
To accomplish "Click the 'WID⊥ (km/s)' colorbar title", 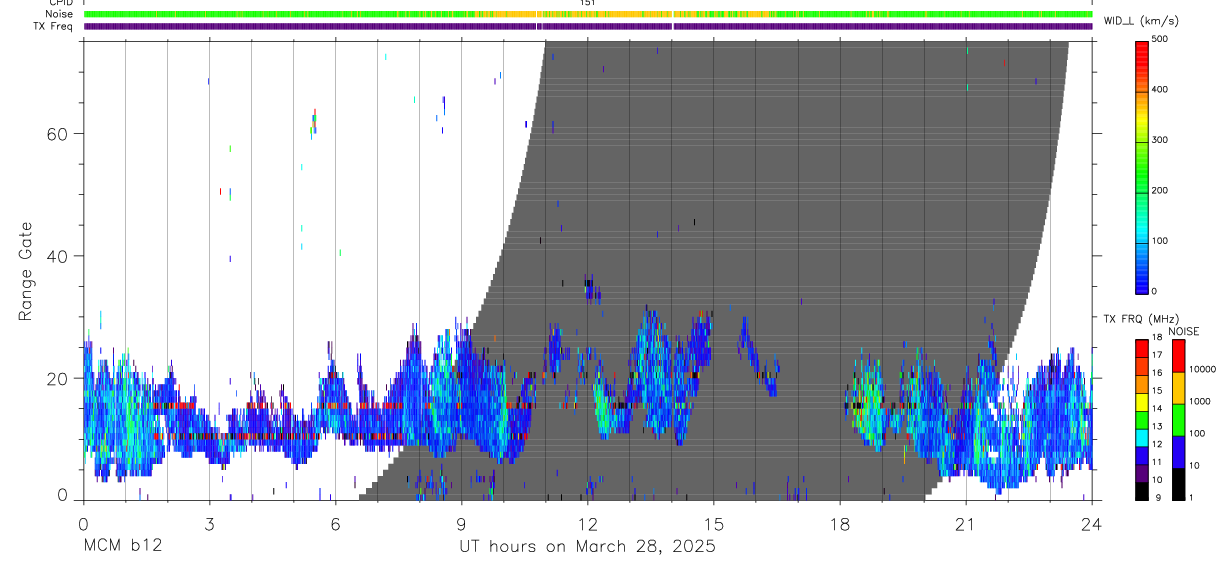I will (1139, 20).
